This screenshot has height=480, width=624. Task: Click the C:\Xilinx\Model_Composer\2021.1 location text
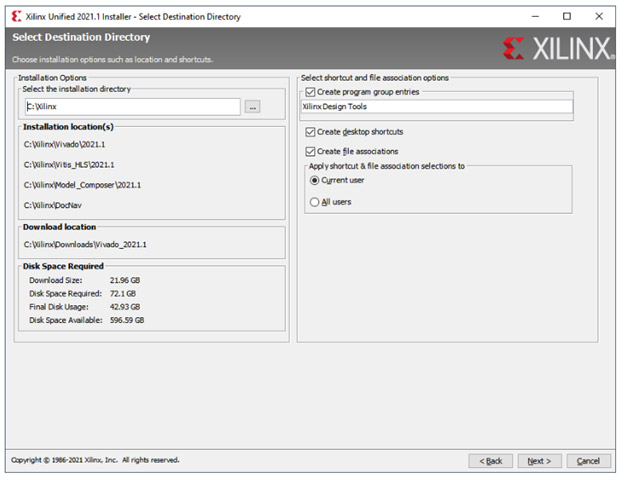pos(82,185)
